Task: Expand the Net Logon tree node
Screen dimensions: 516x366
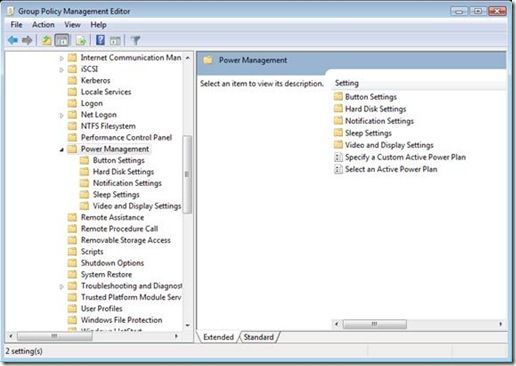Action: 62,115
